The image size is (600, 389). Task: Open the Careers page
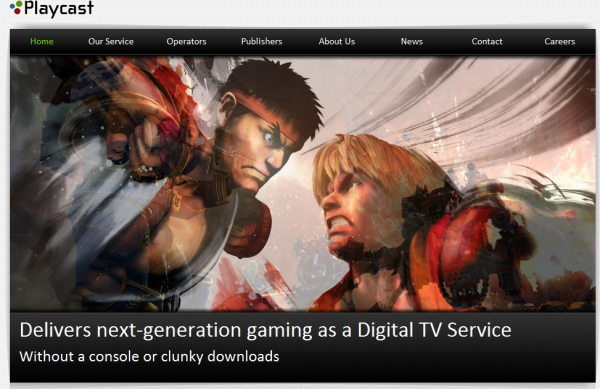559,41
